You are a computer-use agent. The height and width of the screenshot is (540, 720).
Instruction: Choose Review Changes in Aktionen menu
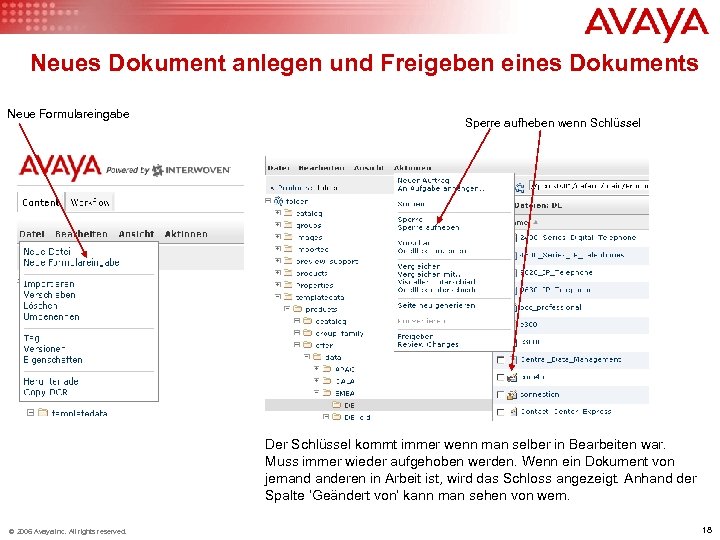[x=428, y=344]
